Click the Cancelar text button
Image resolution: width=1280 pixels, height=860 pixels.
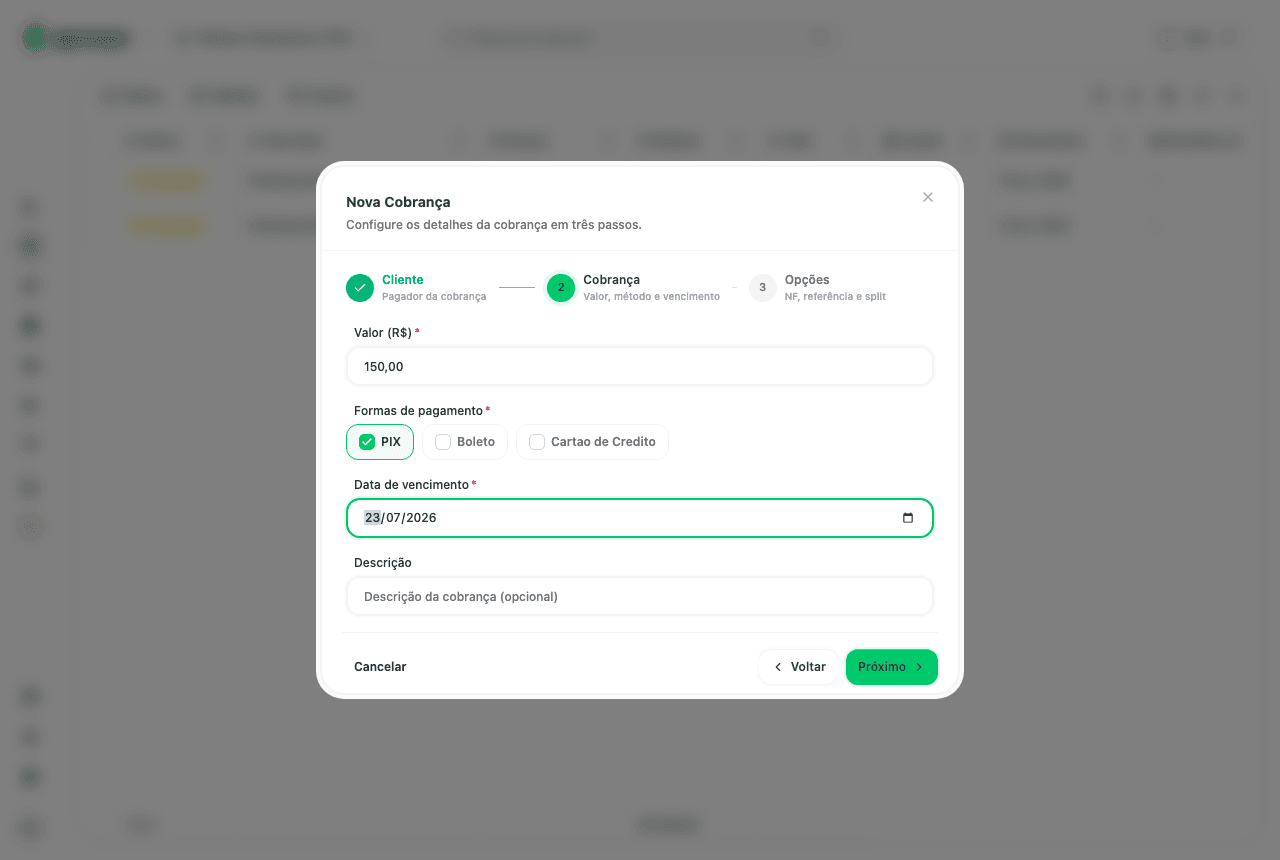(x=380, y=667)
